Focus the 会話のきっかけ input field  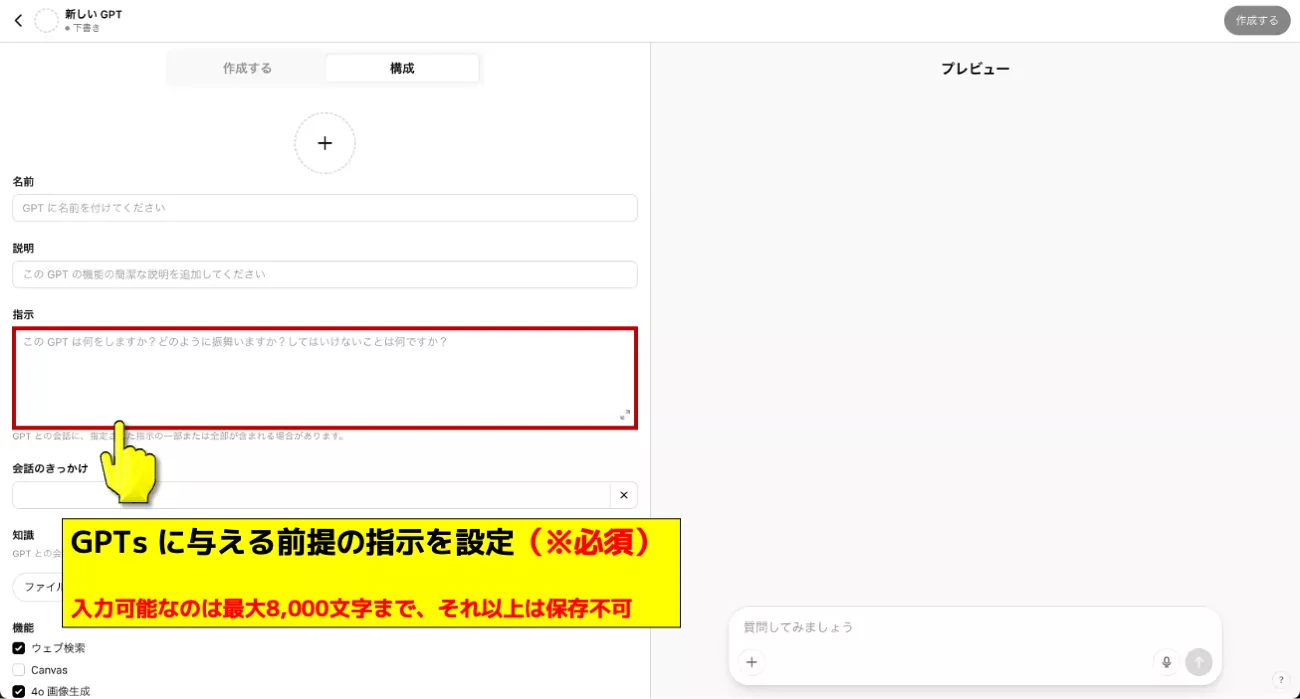point(311,495)
